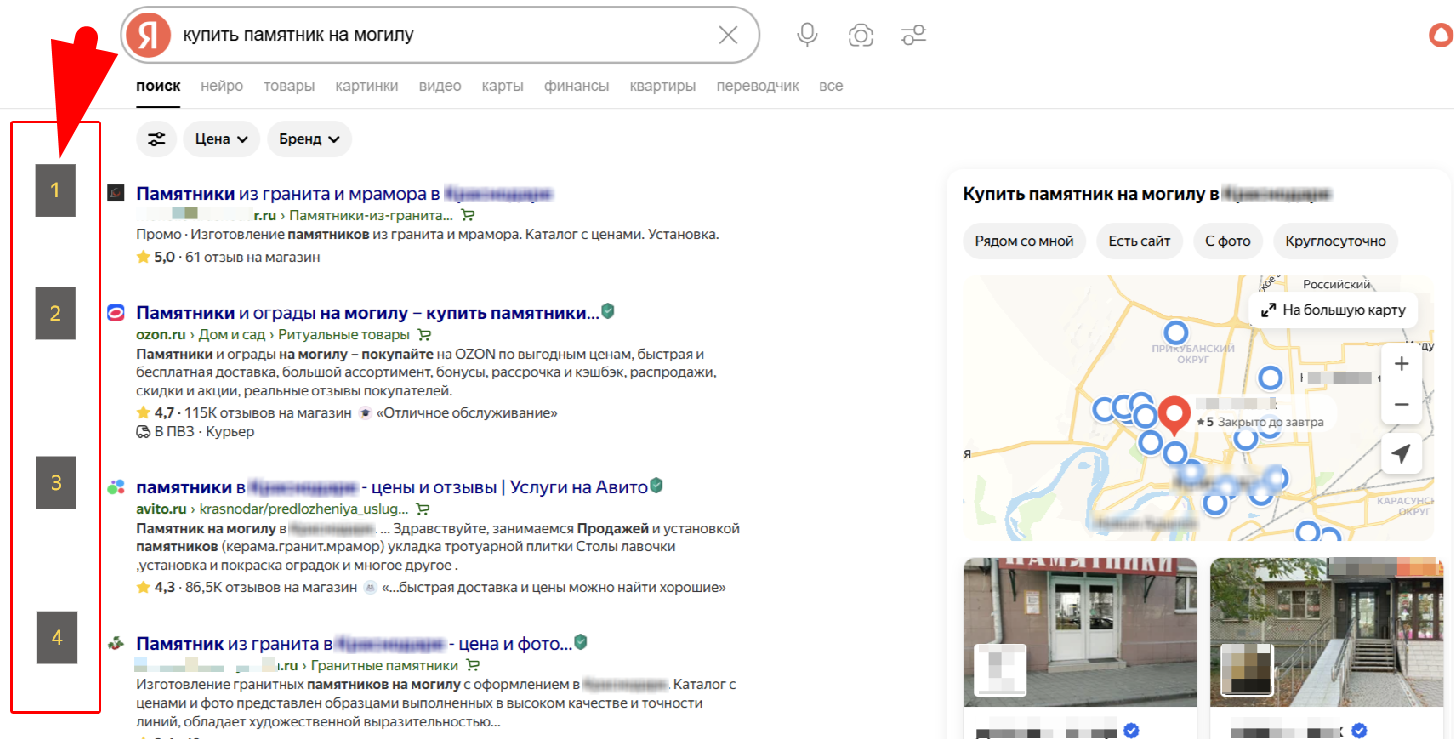Viewport: 1454px width, 739px height.
Task: Activate voice search microphone icon
Action: (807, 36)
